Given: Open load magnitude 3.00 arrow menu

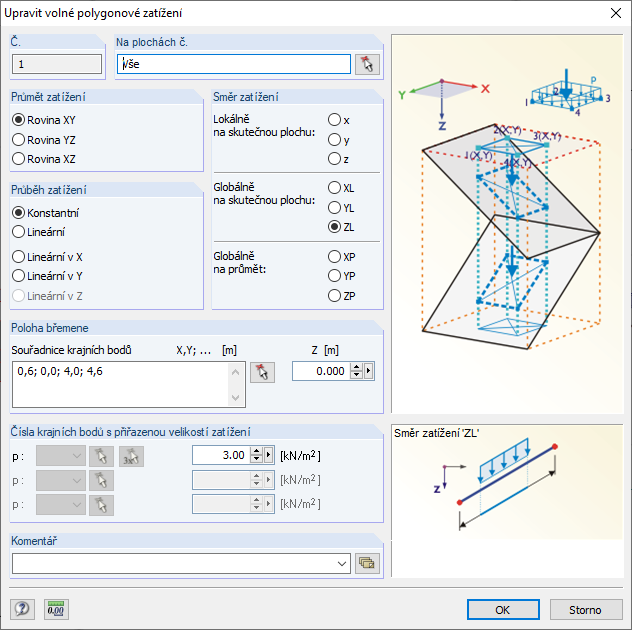Looking at the screenshot, I should coord(268,455).
